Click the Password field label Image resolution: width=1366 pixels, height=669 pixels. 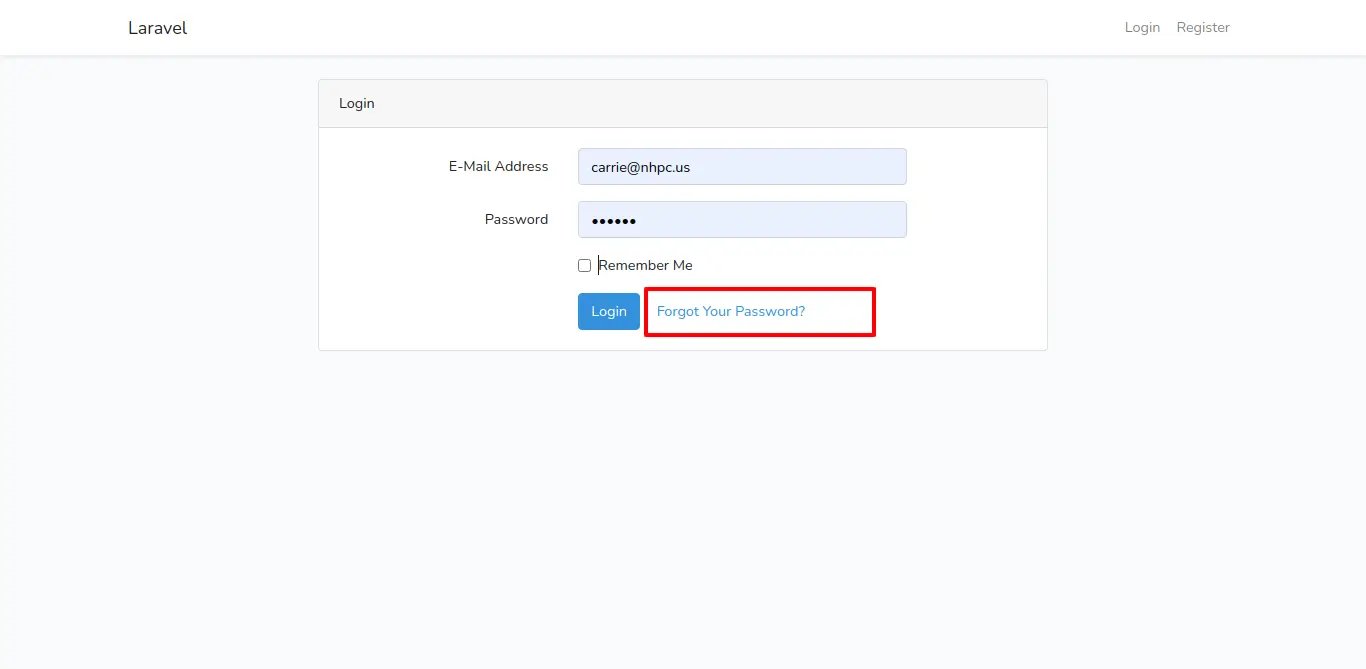[516, 220]
